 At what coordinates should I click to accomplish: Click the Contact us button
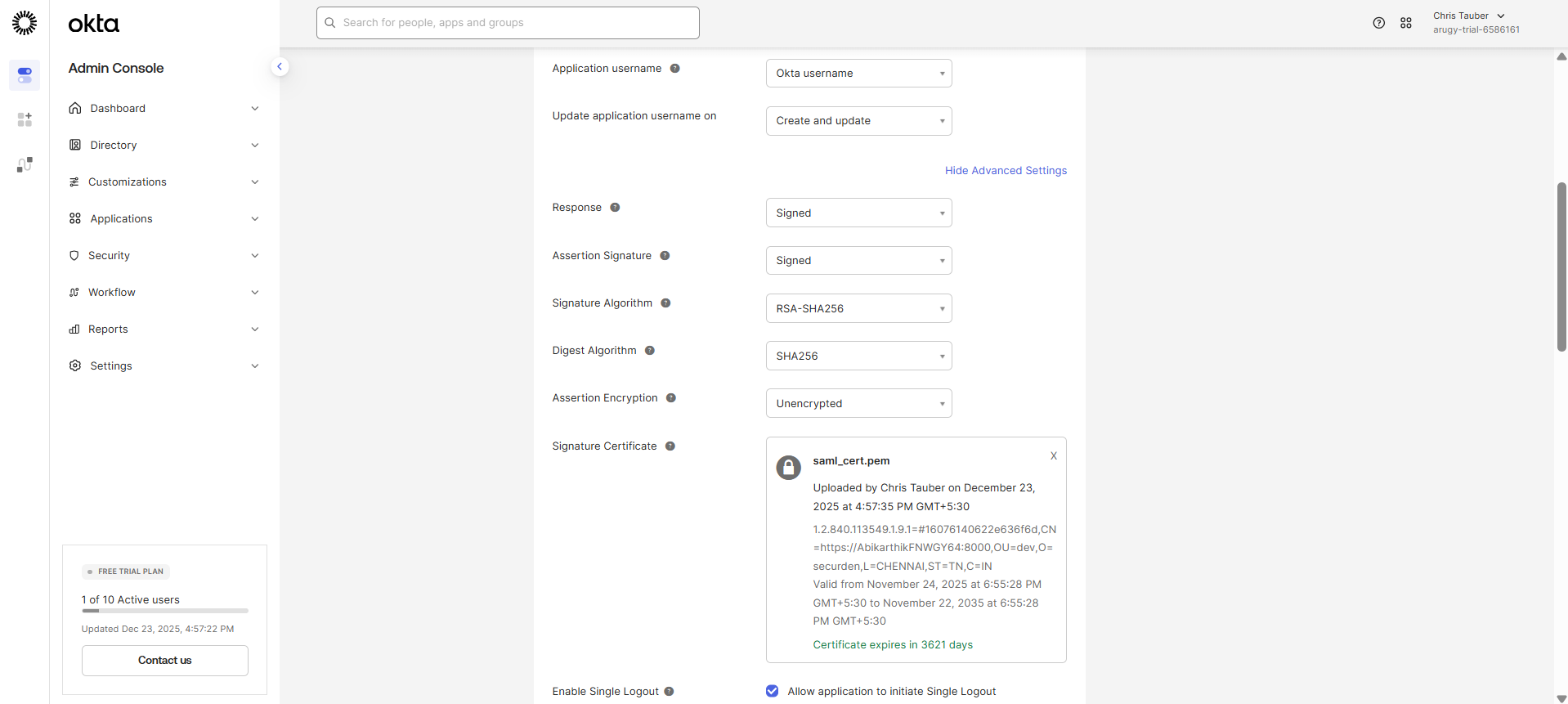[x=164, y=661]
